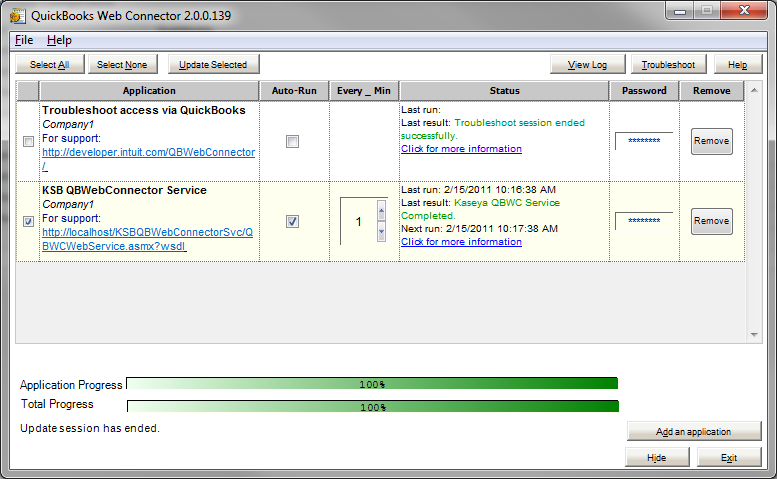The width and height of the screenshot is (777, 479).
Task: Click Update Selected button
Action: (213, 64)
